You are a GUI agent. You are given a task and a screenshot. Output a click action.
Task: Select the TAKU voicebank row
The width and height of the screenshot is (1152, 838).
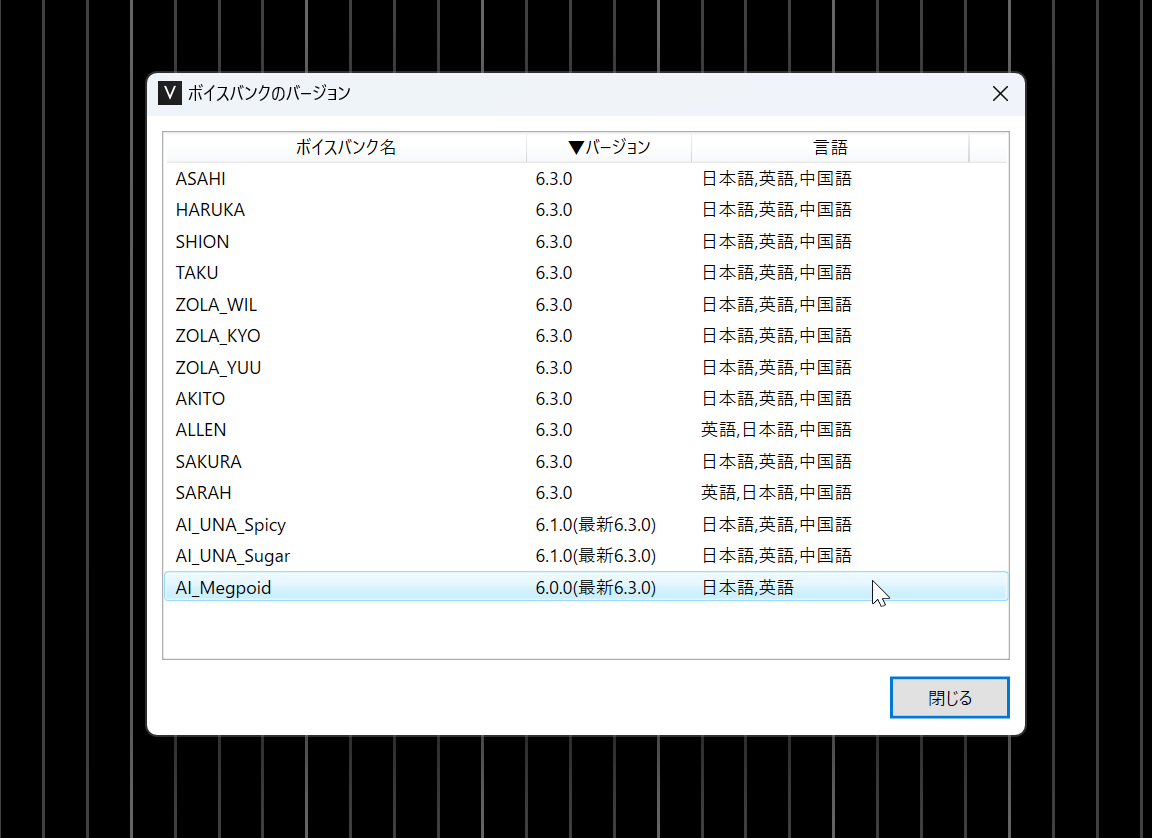click(586, 272)
